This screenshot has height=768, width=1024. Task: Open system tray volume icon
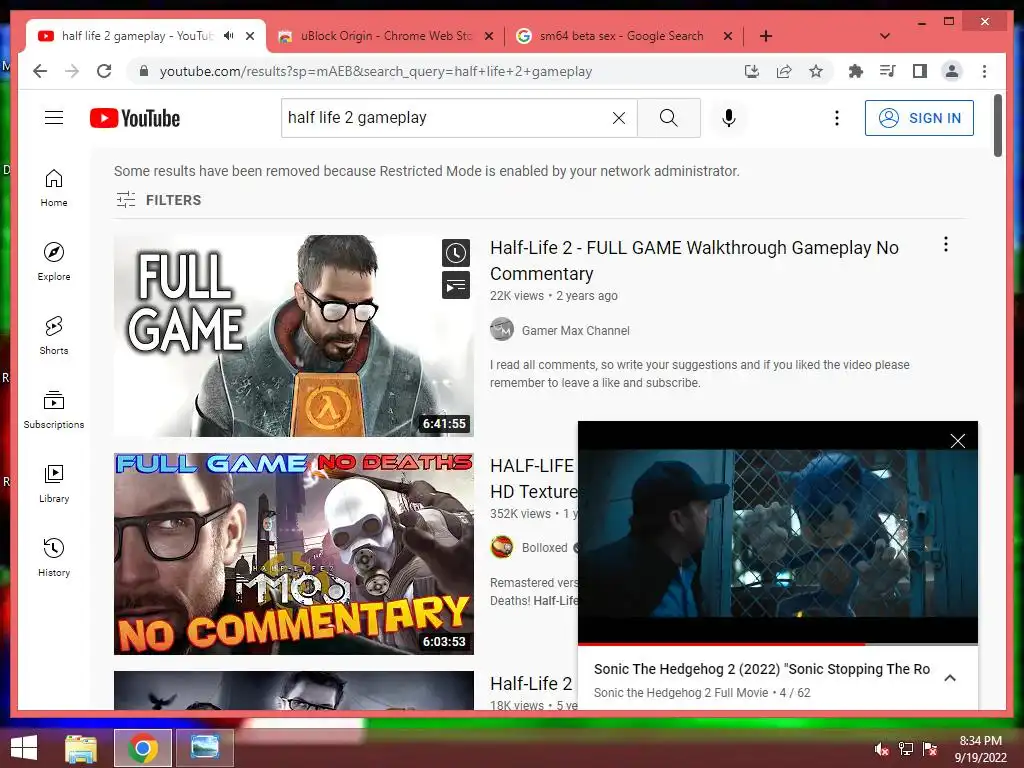[x=882, y=749]
